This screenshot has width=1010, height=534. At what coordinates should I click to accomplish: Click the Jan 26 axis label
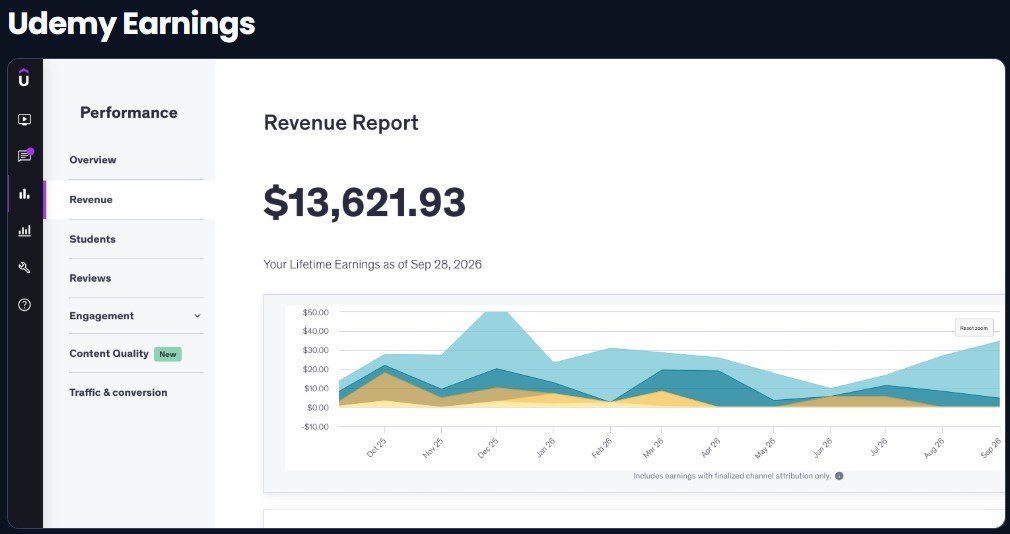point(544,448)
